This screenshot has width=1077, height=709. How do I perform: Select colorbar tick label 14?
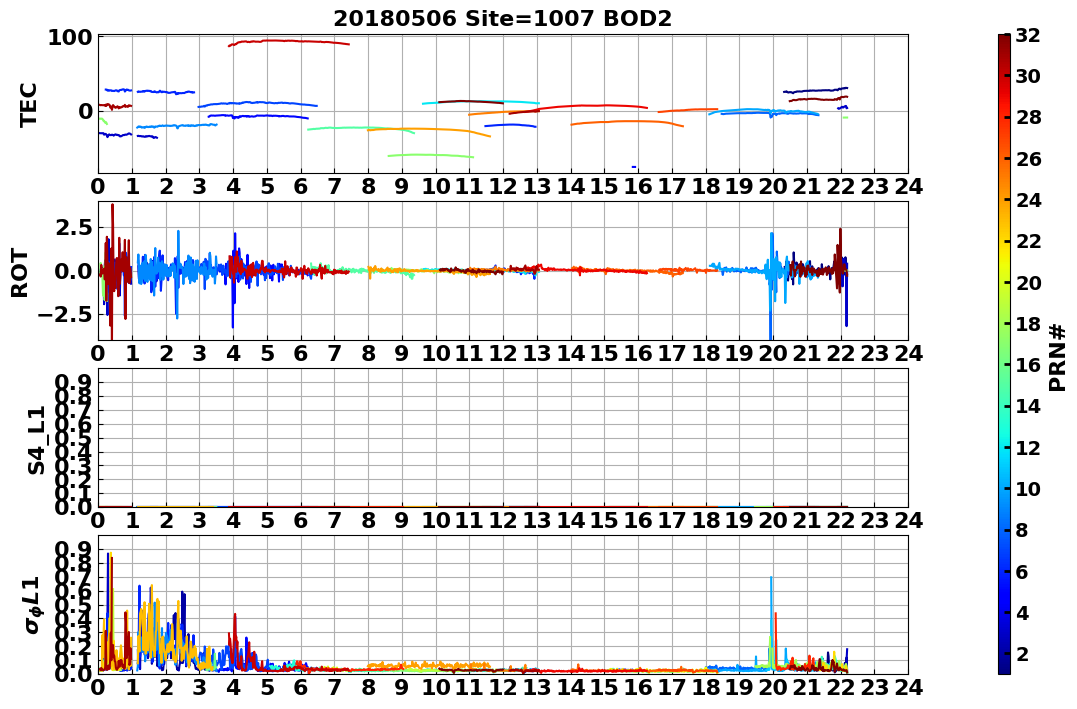pos(1028,406)
